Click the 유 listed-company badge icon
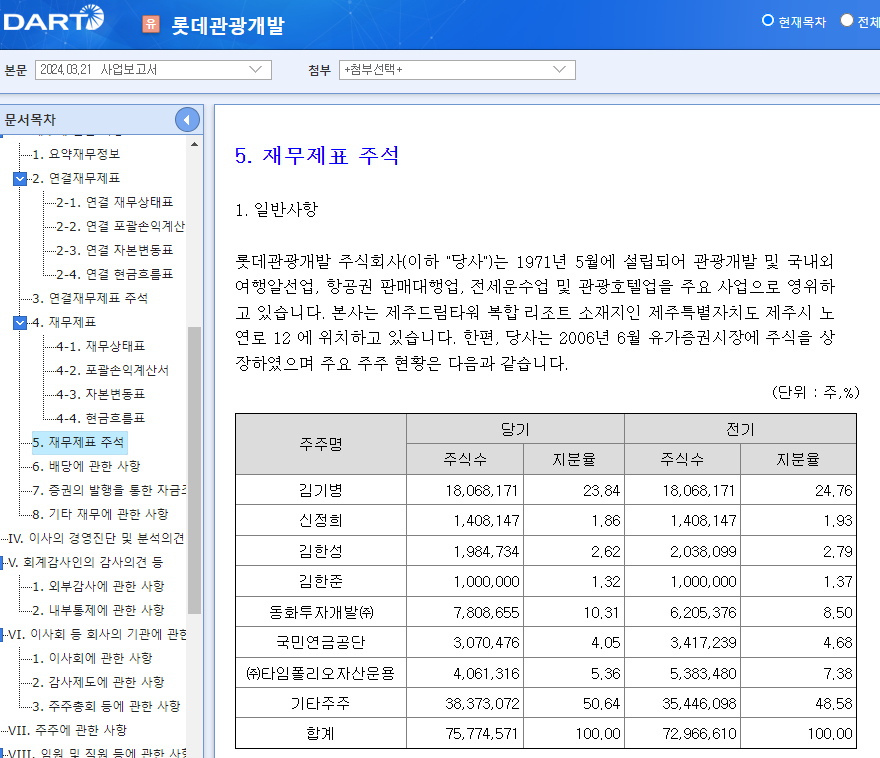The image size is (880, 758). pos(151,24)
